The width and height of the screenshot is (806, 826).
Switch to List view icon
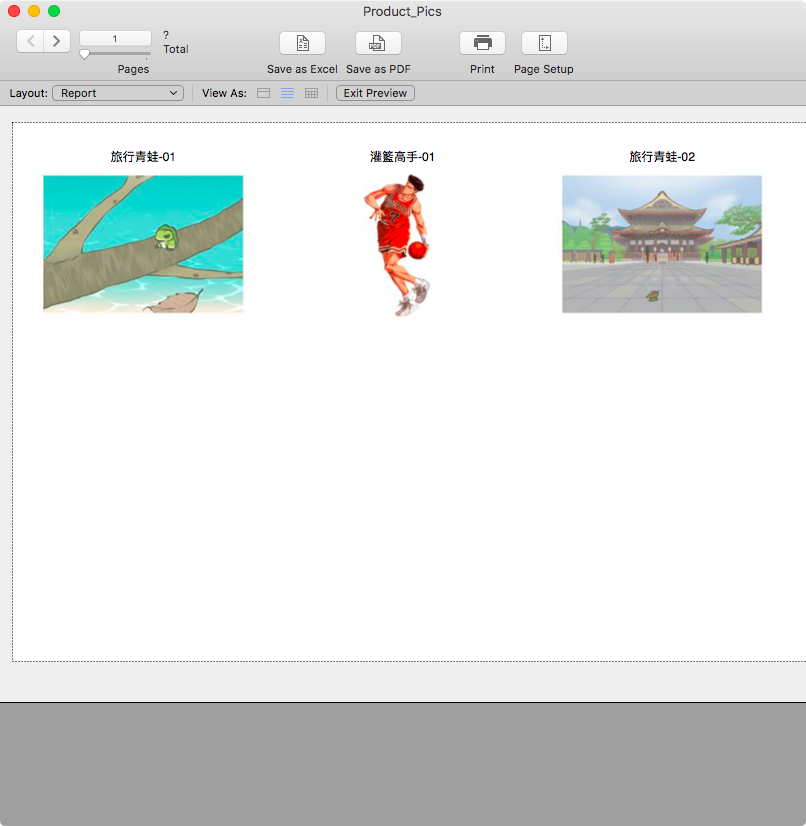[288, 93]
